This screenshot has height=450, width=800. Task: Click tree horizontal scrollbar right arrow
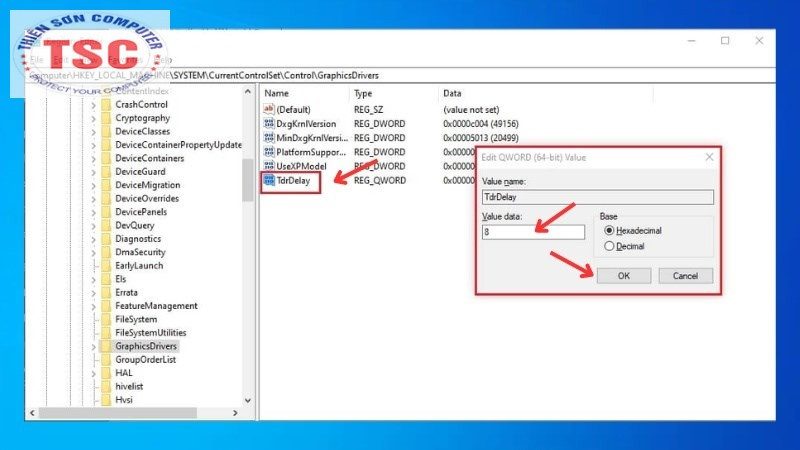[235, 413]
